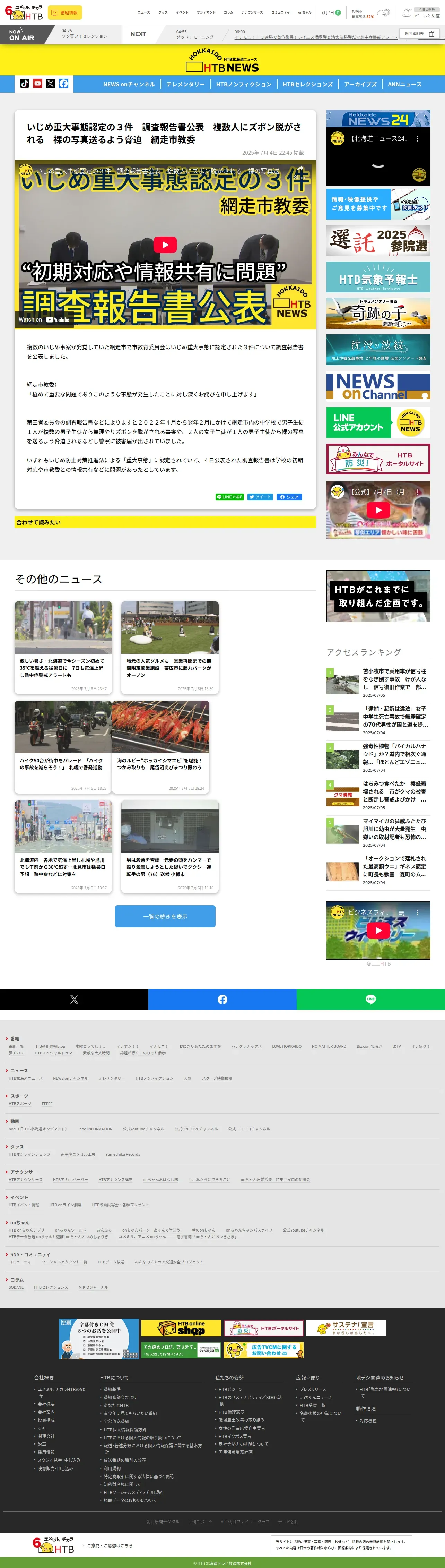Click the 情報・映像提供 submission banner

(x=378, y=204)
